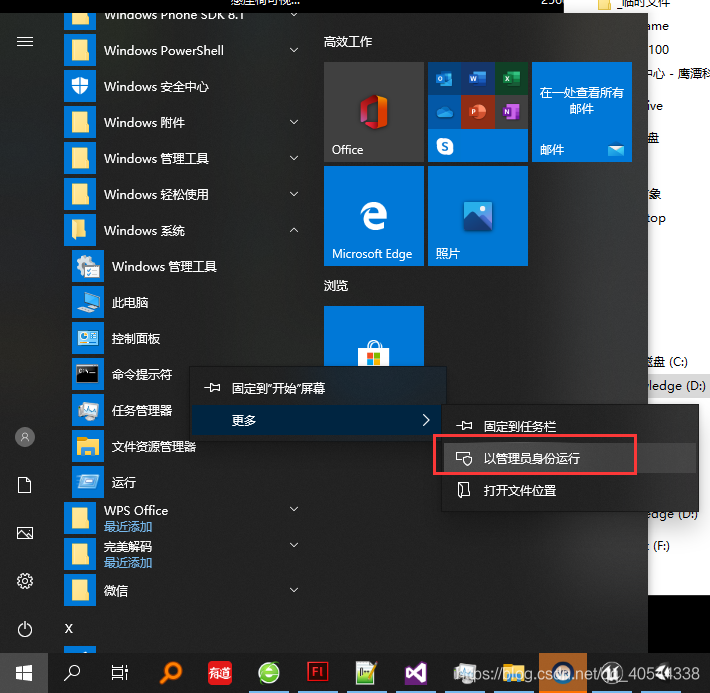Select 打开文件位置 in the submenu

[x=569, y=491]
